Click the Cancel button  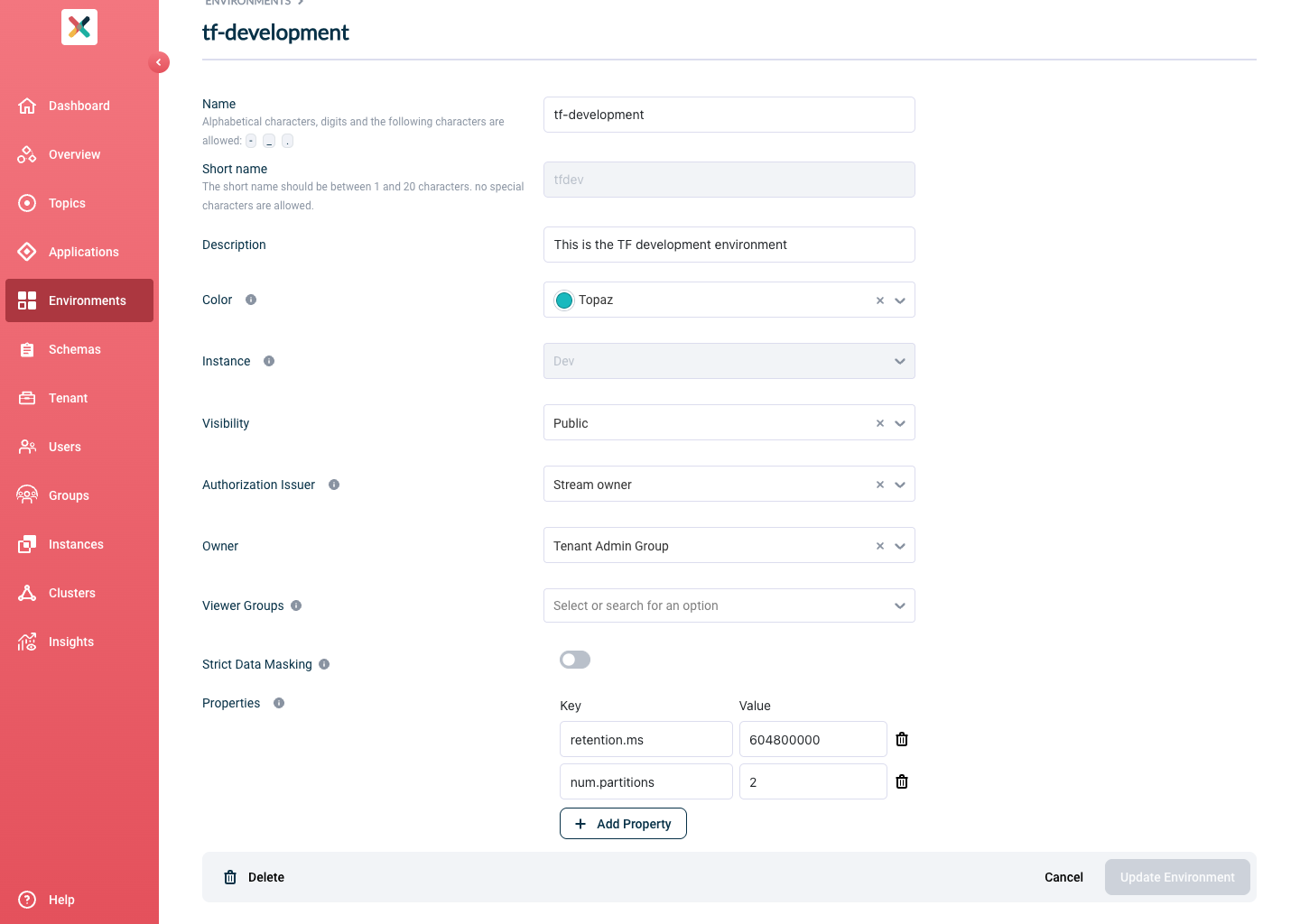[1063, 877]
